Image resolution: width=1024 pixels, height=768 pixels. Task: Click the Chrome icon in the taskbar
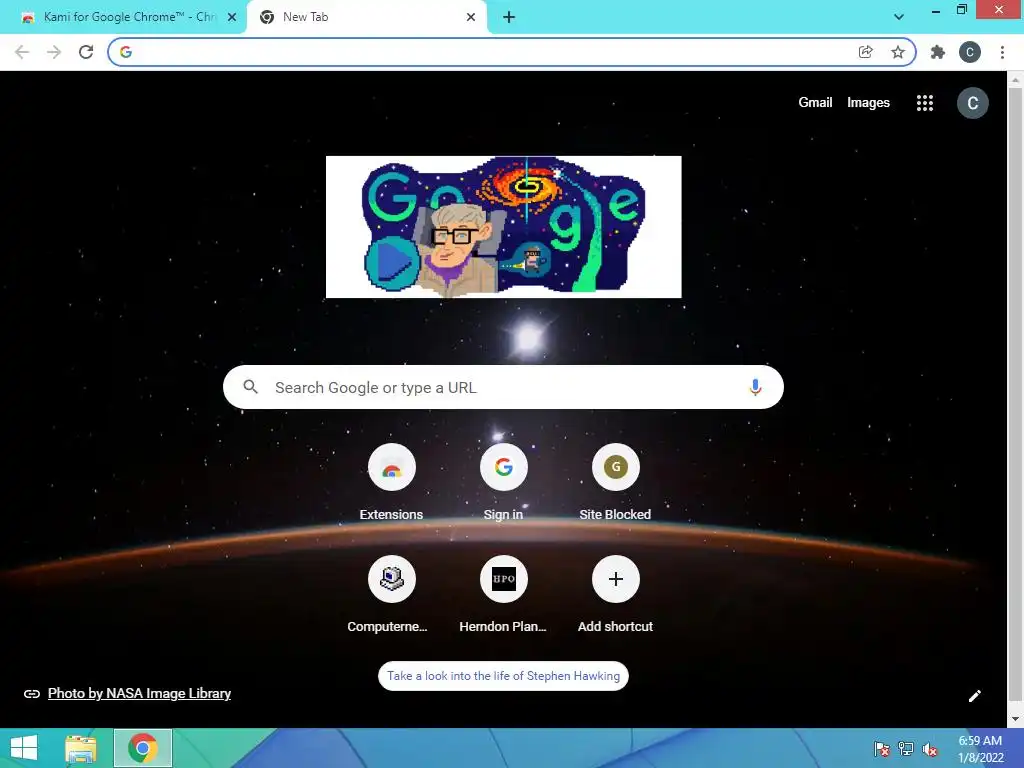[x=143, y=748]
